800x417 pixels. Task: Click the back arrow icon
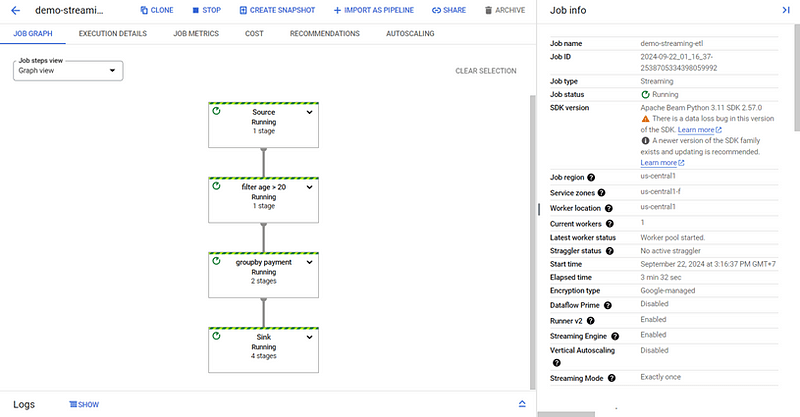point(15,10)
